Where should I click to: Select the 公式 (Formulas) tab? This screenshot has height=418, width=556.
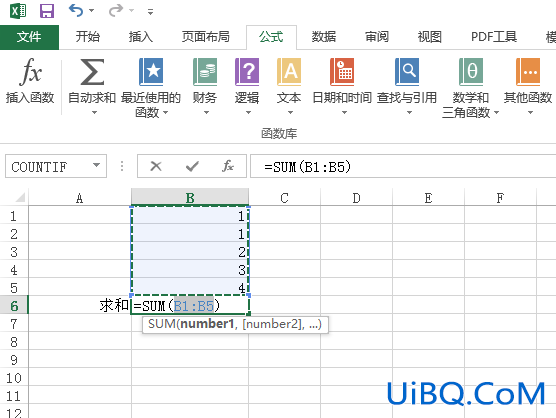point(271,37)
